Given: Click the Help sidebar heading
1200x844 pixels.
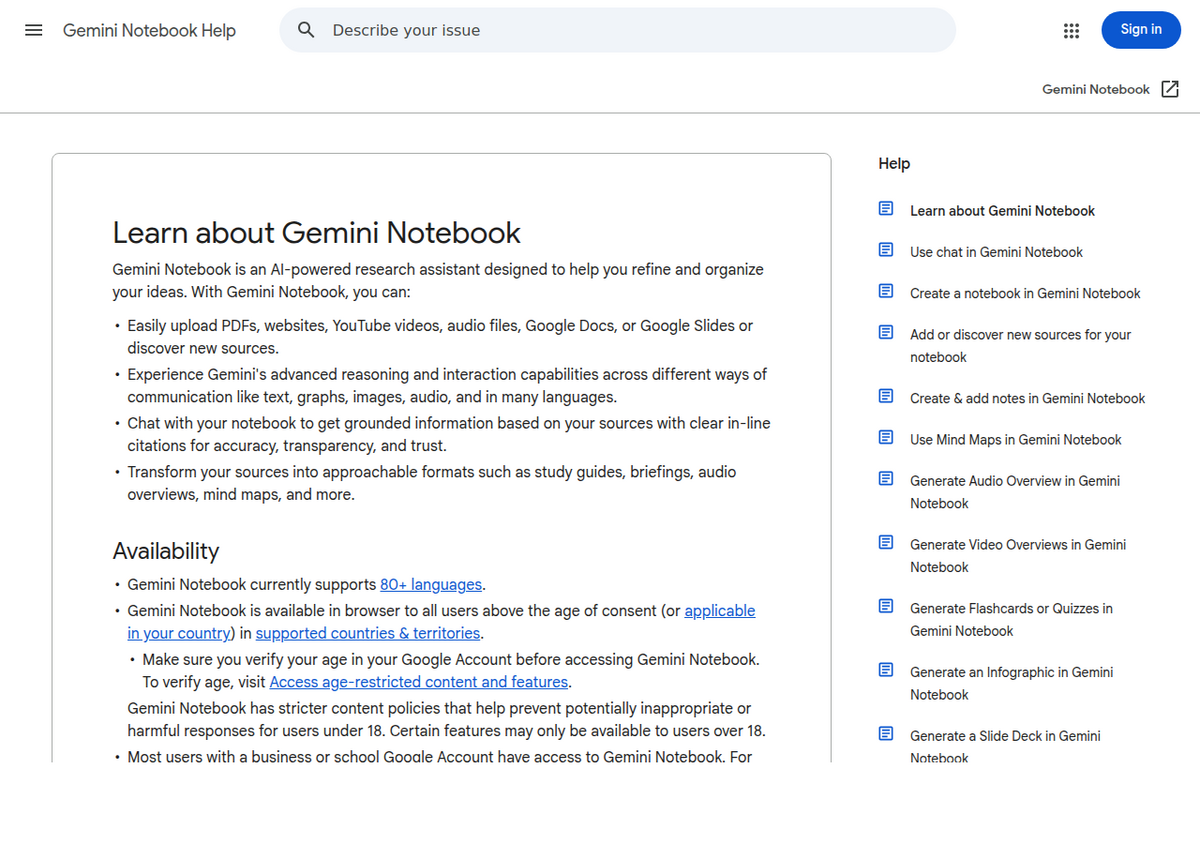Looking at the screenshot, I should (894, 164).
